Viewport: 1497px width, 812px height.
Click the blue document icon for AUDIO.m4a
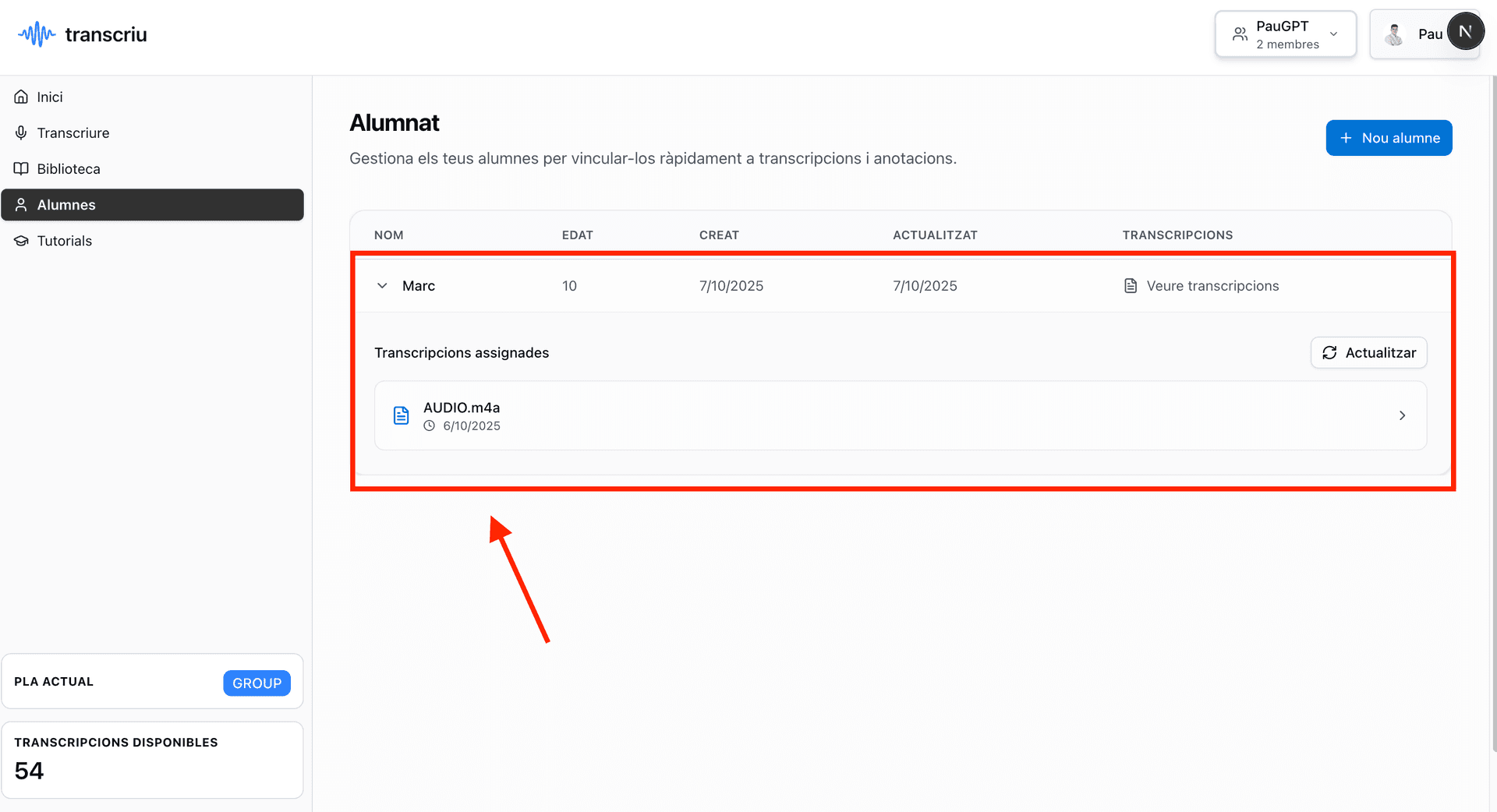click(401, 415)
